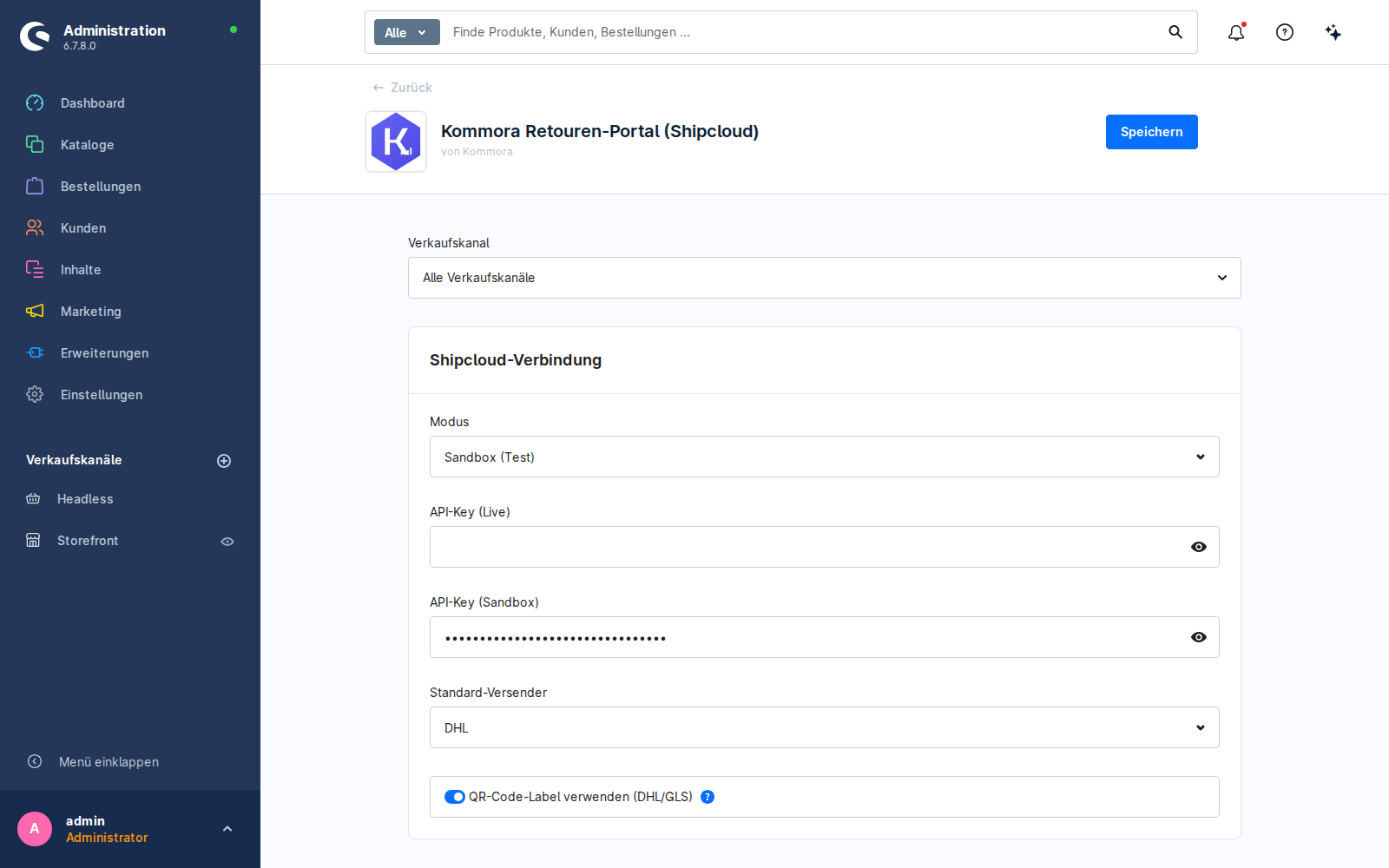Click the Bestellungen shopping bag icon
The height and width of the screenshot is (868, 1389).
point(35,187)
